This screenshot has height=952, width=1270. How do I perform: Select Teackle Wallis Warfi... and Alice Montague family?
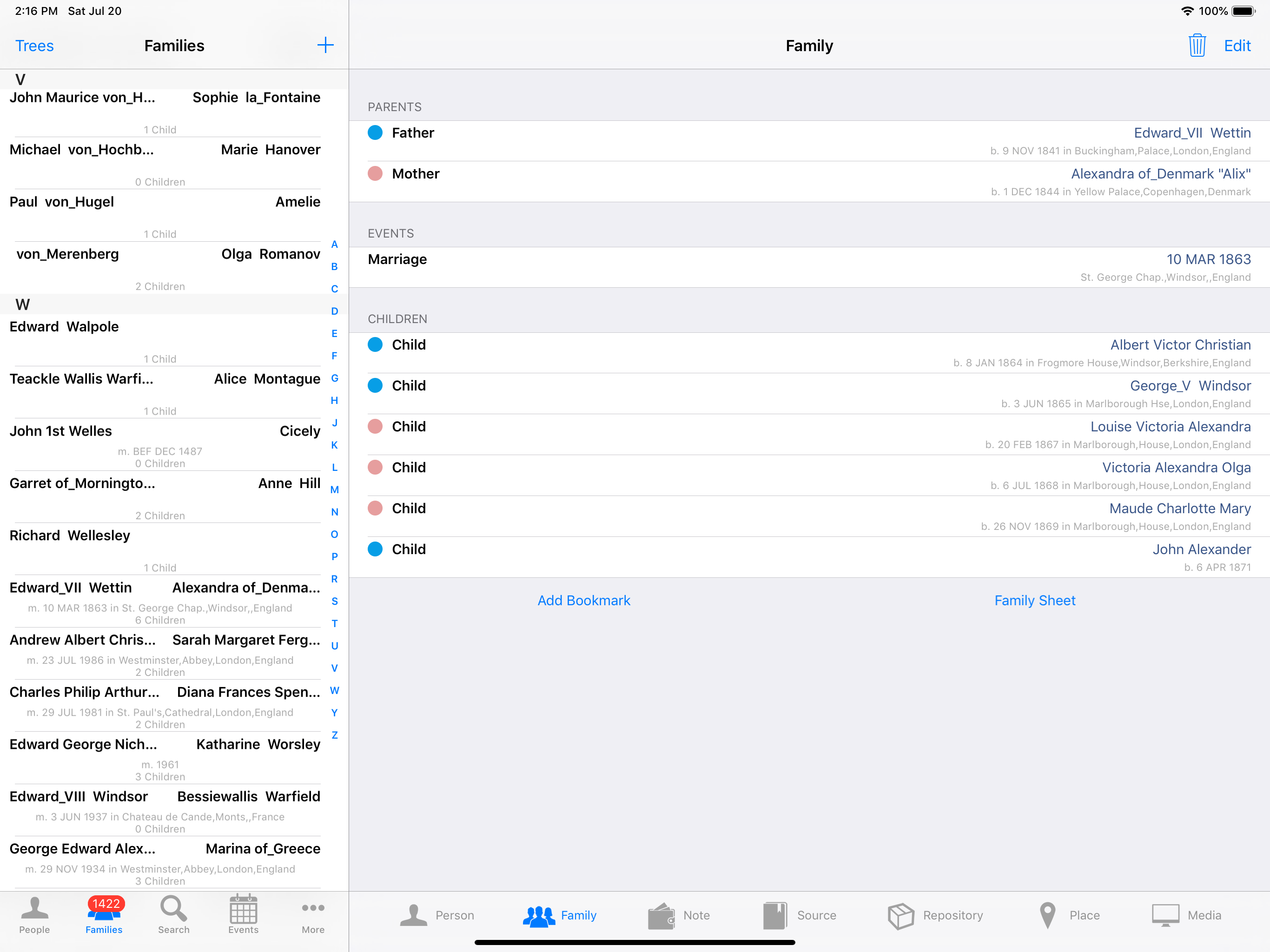coord(165,392)
